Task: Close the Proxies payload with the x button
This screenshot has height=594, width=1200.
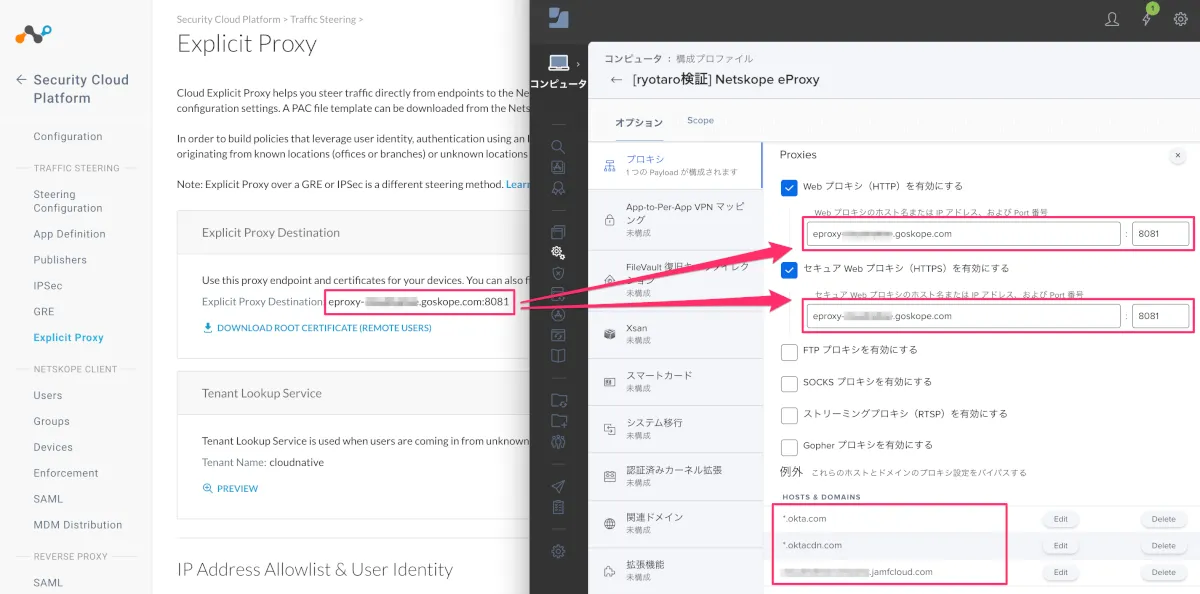Action: point(1178,155)
